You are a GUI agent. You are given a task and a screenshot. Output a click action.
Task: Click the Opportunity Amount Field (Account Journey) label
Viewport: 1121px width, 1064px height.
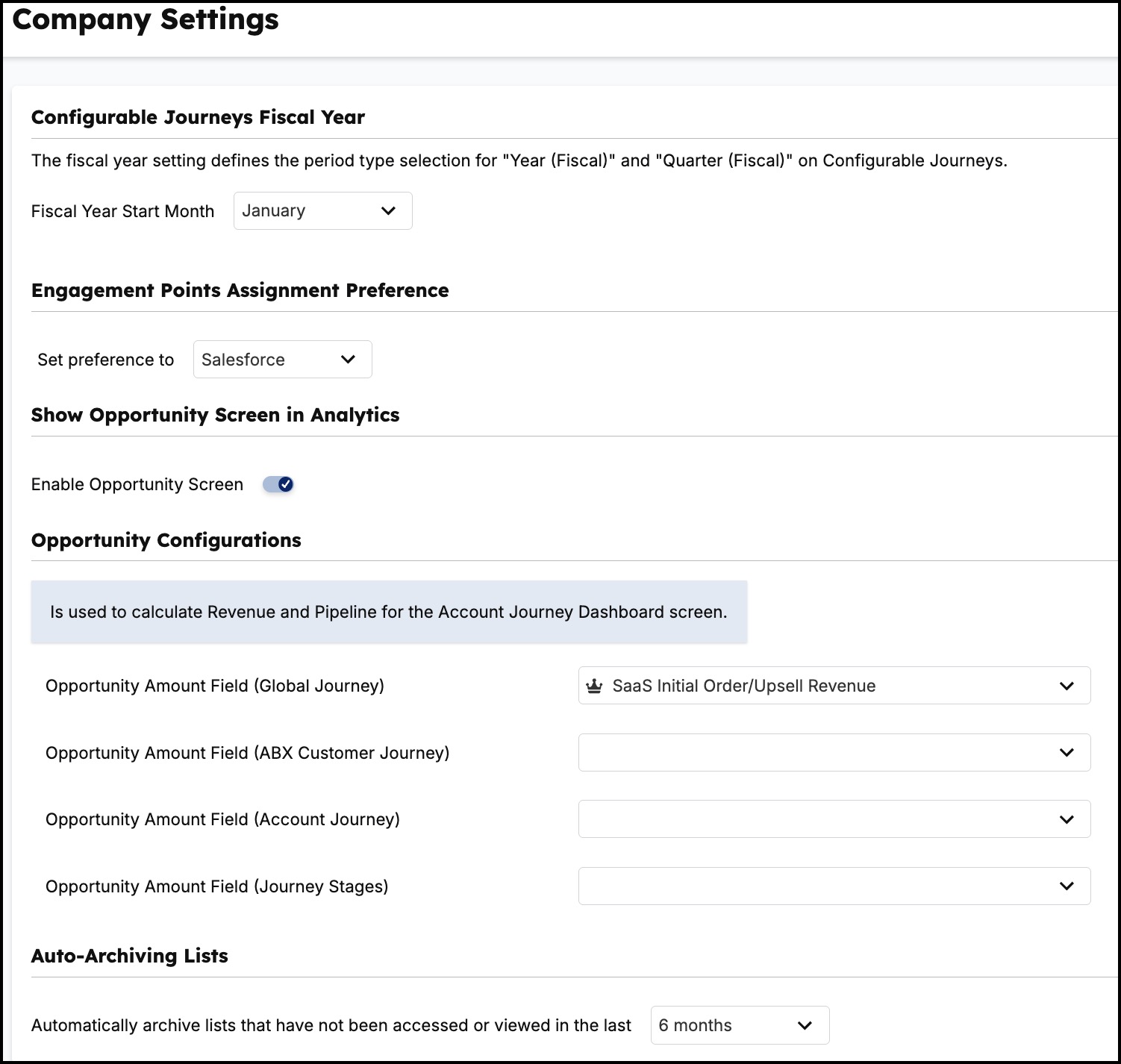coord(222,819)
